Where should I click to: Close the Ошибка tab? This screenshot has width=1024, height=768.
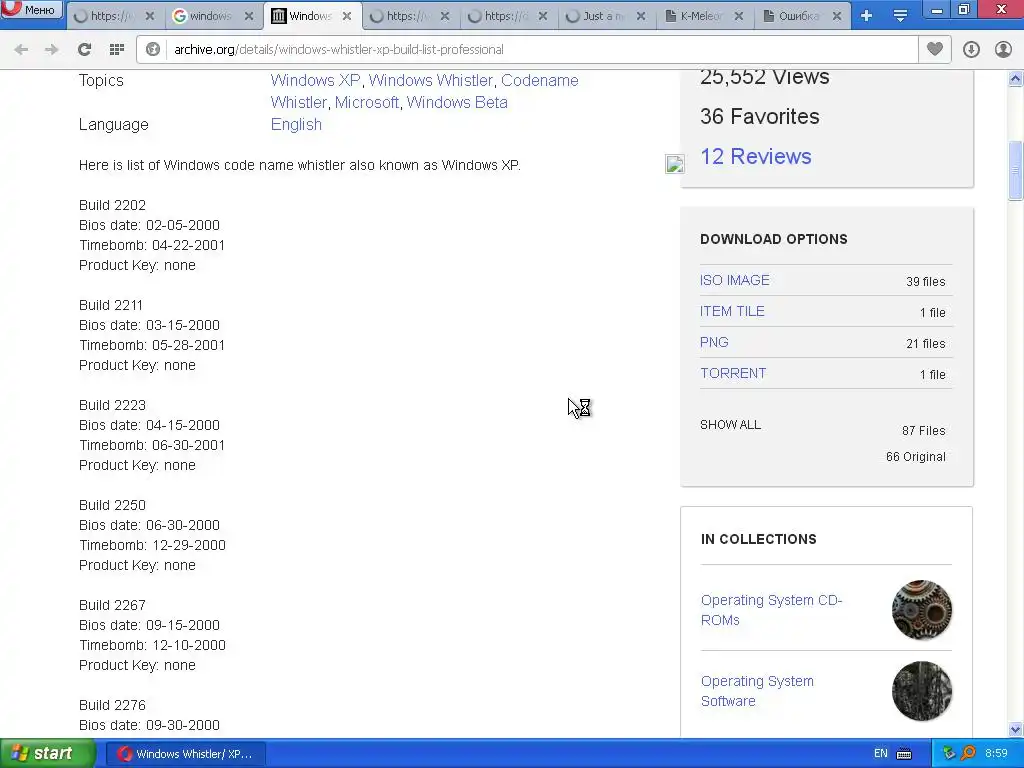pos(837,16)
